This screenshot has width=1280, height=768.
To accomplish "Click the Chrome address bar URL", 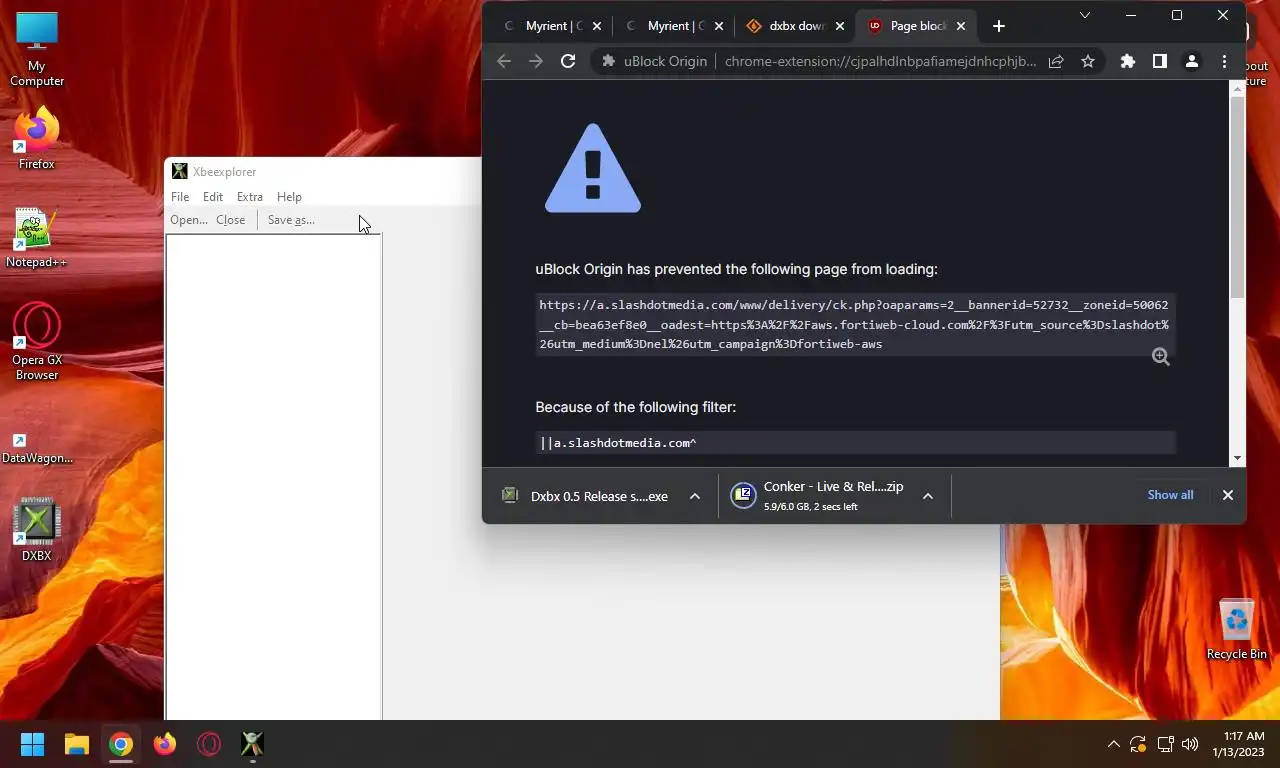I will [x=880, y=61].
